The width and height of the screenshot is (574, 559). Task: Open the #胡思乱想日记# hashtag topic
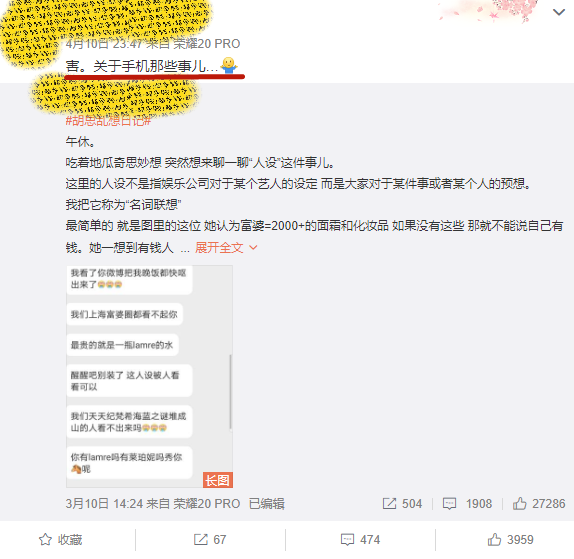108,120
